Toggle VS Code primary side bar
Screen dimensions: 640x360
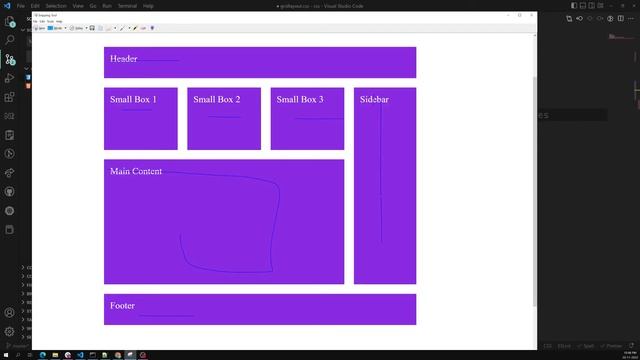(x=574, y=6)
